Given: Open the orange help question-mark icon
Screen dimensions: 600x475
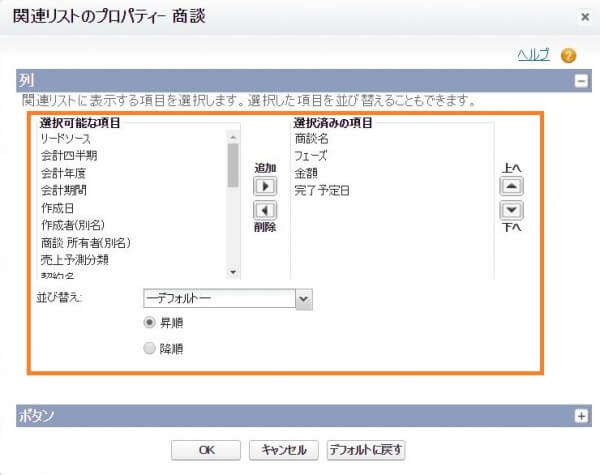Looking at the screenshot, I should pos(568,55).
